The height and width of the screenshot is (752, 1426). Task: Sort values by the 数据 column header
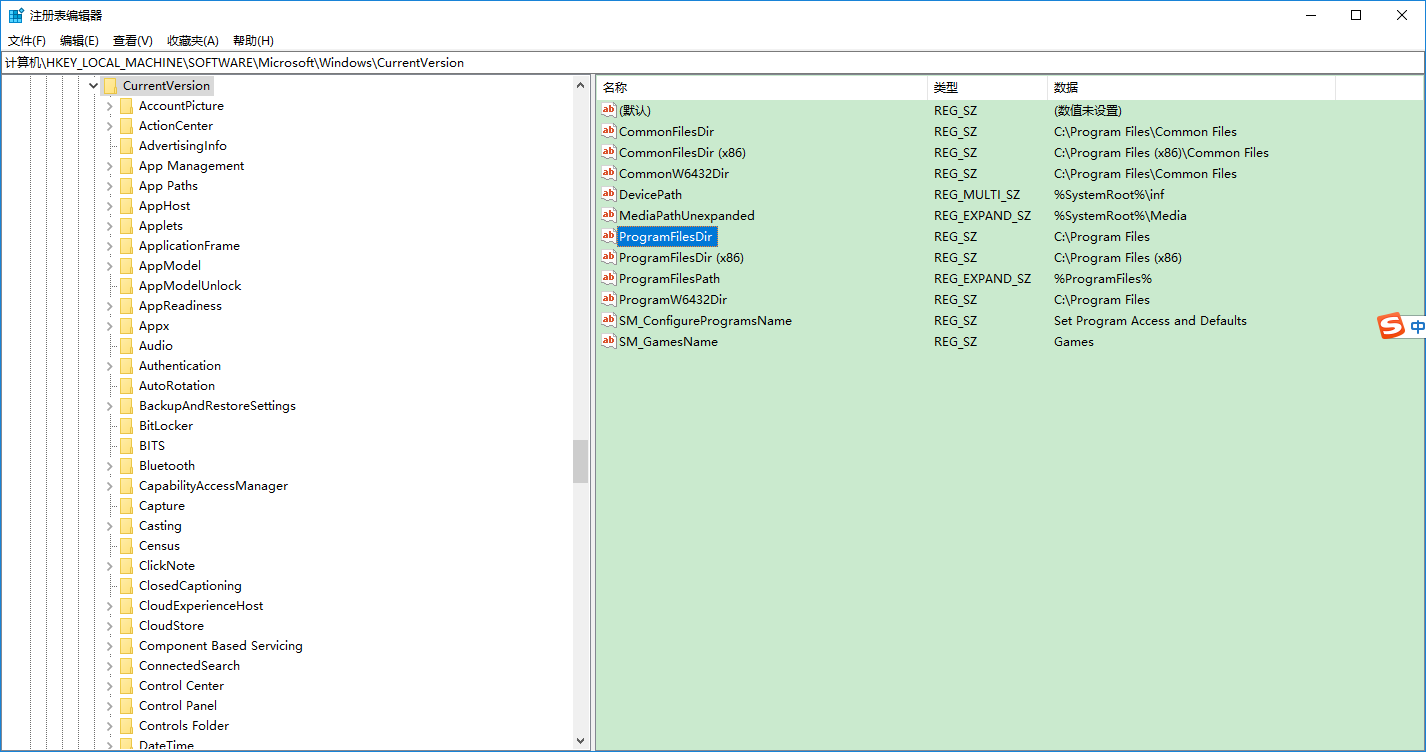pos(1192,88)
